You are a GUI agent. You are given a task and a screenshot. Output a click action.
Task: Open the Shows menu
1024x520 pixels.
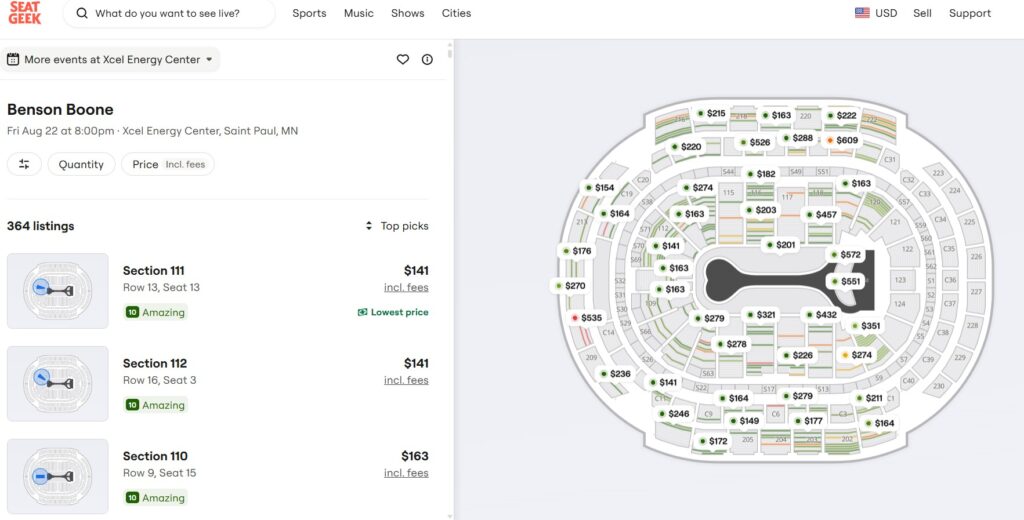click(x=408, y=13)
